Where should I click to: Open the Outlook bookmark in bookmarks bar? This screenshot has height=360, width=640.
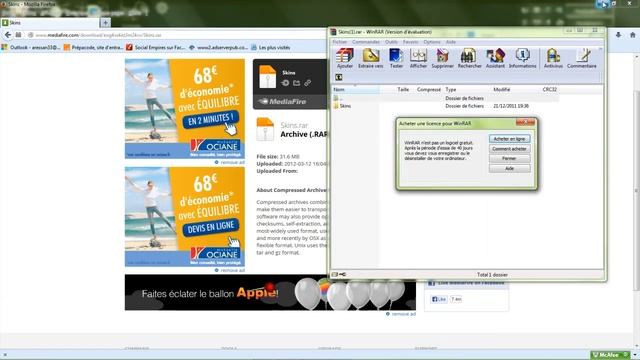pyautogui.click(x=31, y=47)
